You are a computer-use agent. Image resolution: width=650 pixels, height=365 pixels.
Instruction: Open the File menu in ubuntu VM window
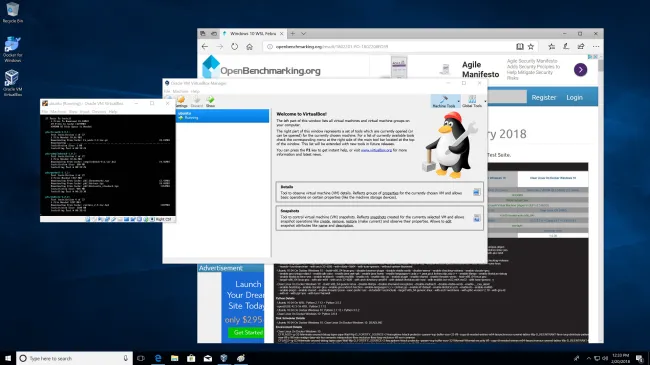[44, 112]
